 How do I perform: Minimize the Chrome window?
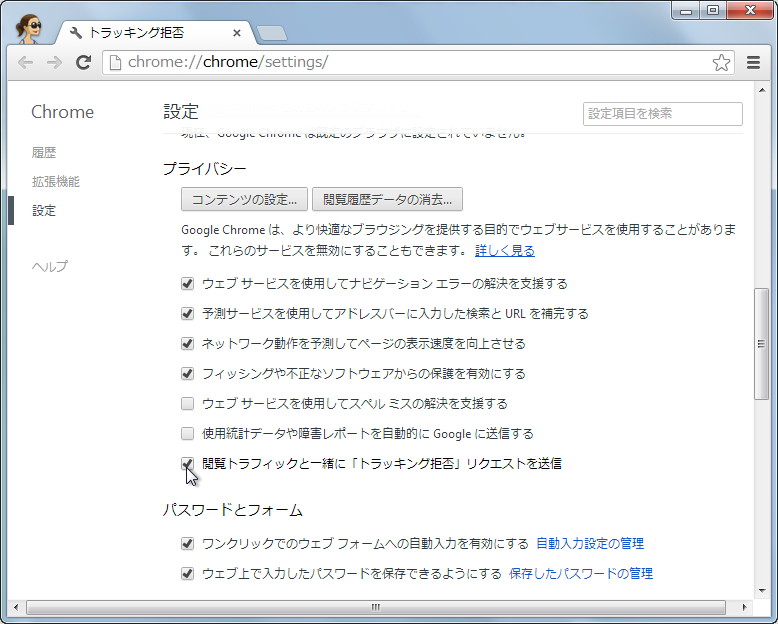coord(686,10)
